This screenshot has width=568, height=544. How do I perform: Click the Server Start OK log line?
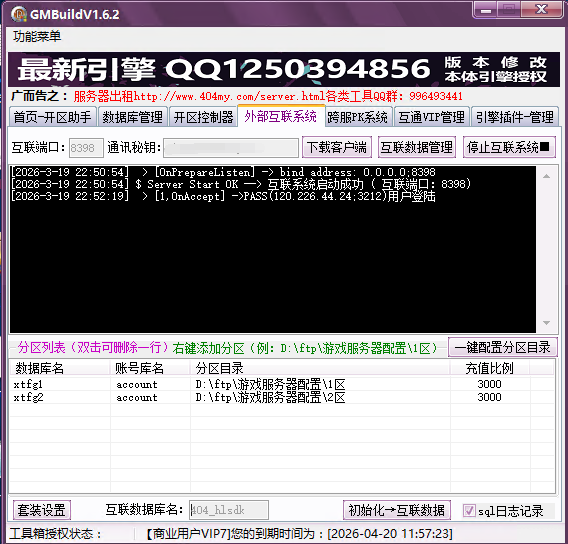(241, 184)
